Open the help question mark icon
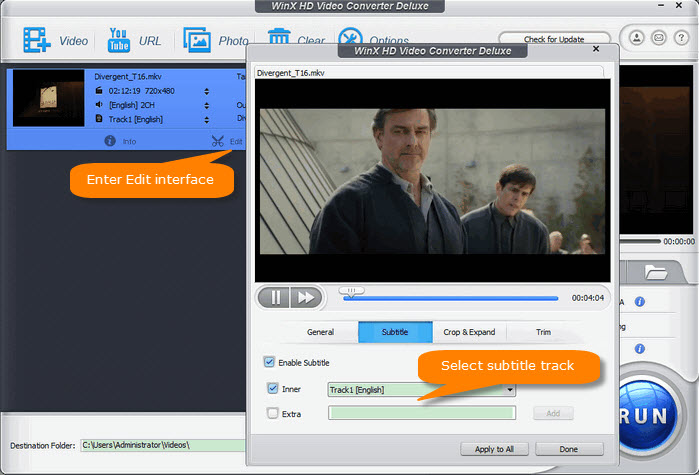This screenshot has height=475, width=699. click(x=681, y=38)
